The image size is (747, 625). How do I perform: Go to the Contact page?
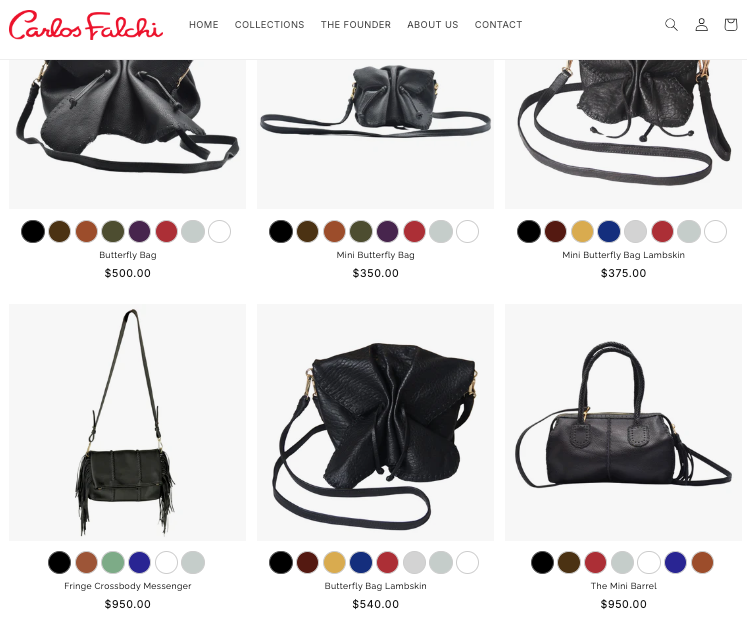pyautogui.click(x=498, y=25)
